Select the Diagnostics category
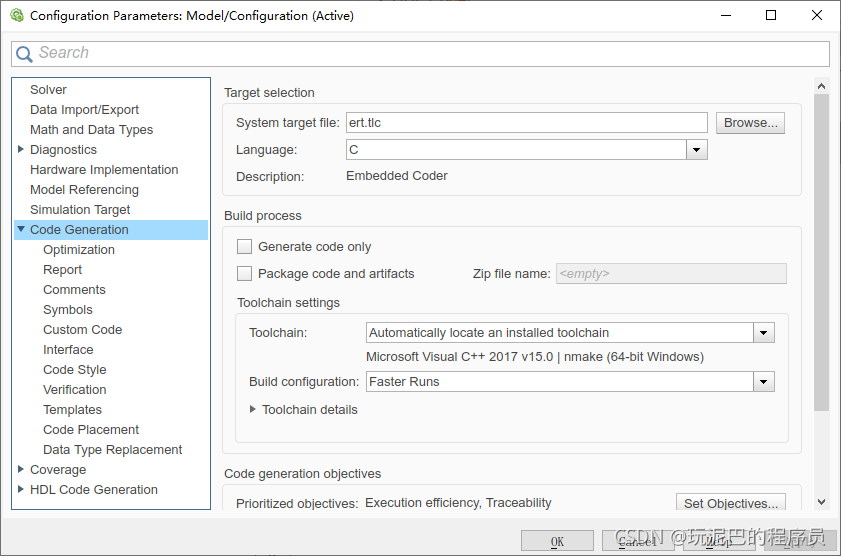Viewport: 841px width, 556px height. [63, 150]
